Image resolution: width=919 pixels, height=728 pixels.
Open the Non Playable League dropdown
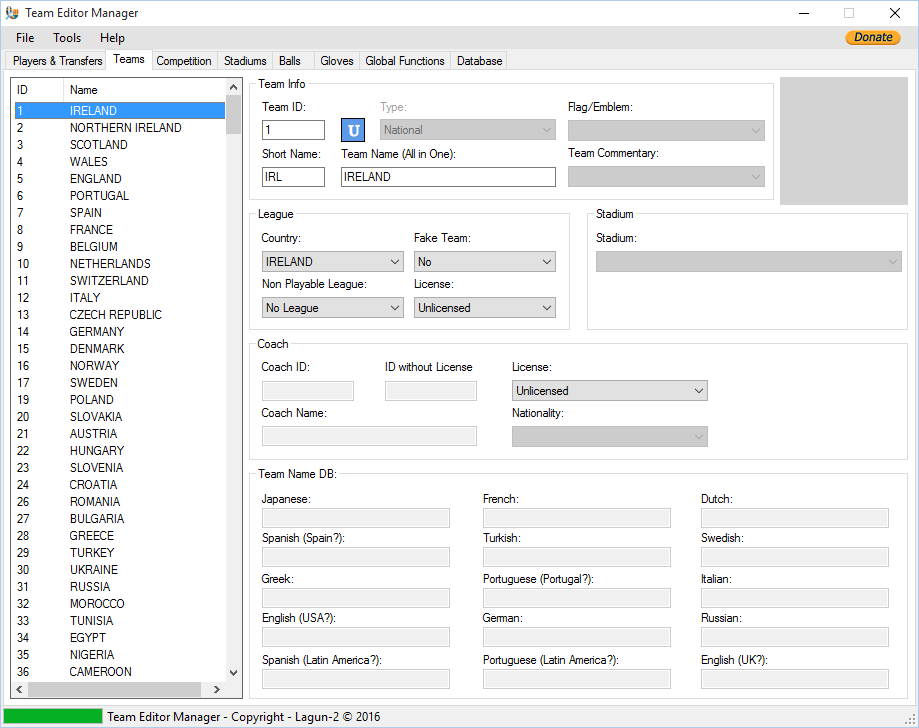(332, 308)
